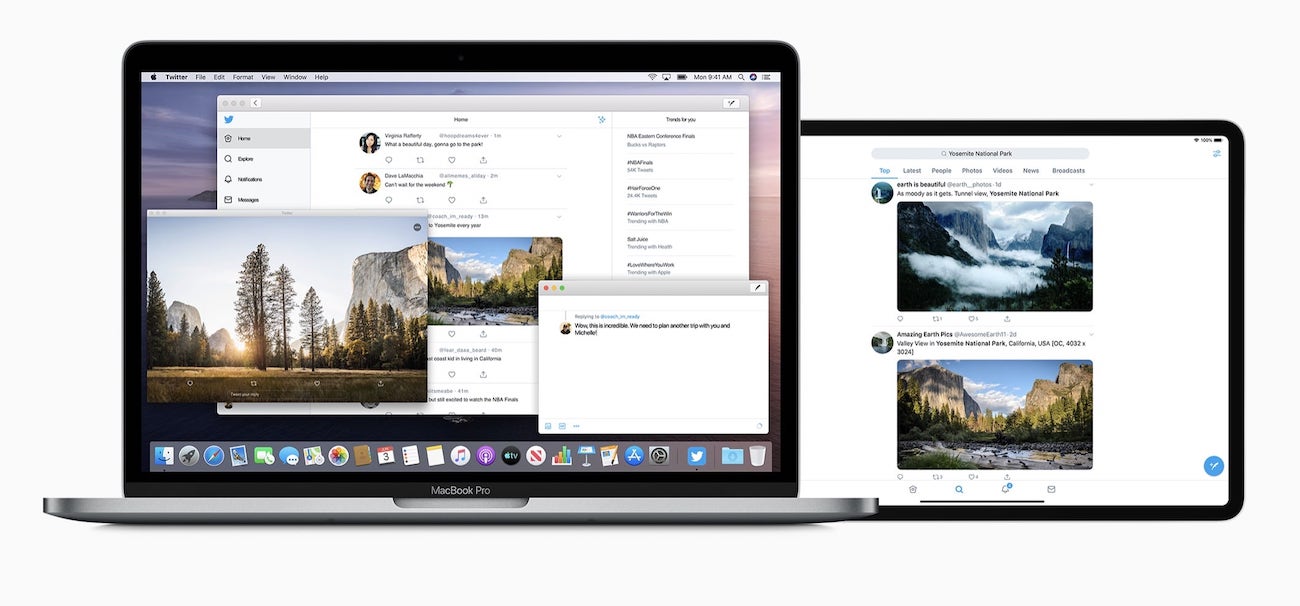Open Notifications in the Mac Twitter sidebar

point(264,179)
